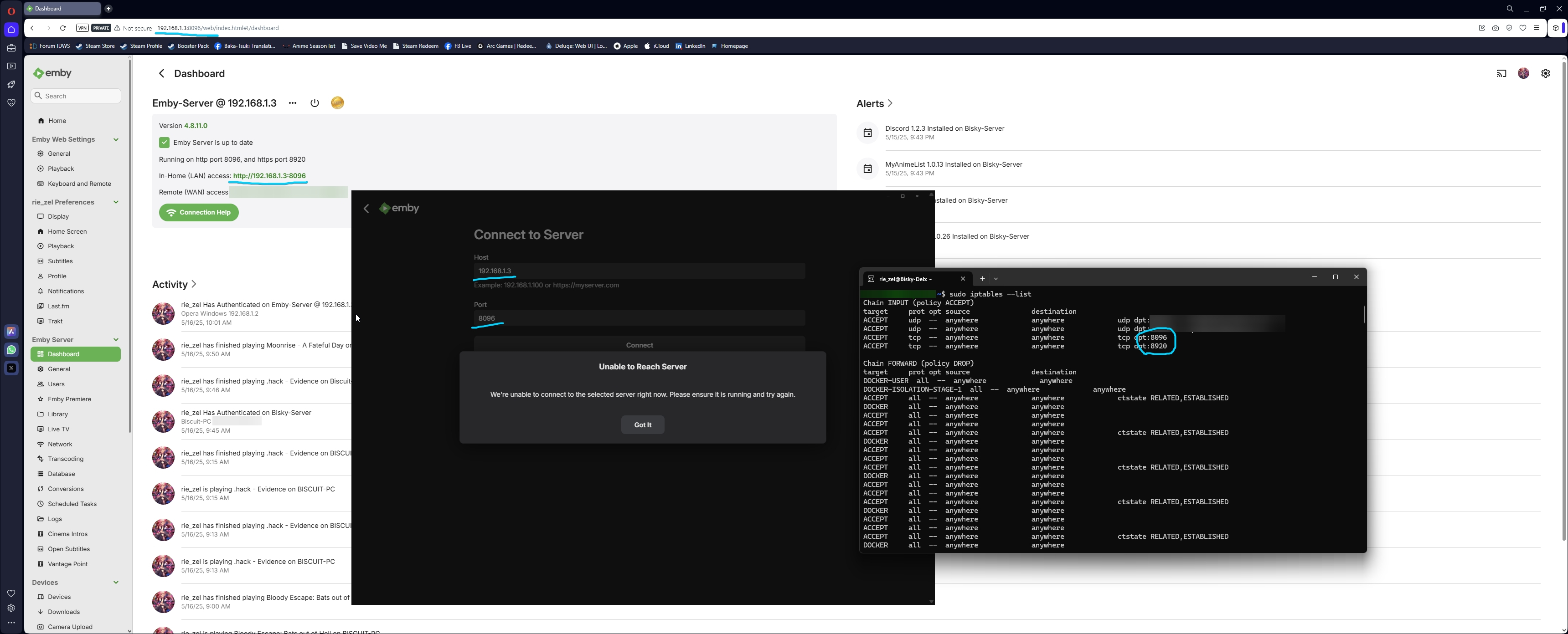1568x634 pixels.
Task: Click Opera snapshot camera icon in address bar
Action: [x=1495, y=28]
